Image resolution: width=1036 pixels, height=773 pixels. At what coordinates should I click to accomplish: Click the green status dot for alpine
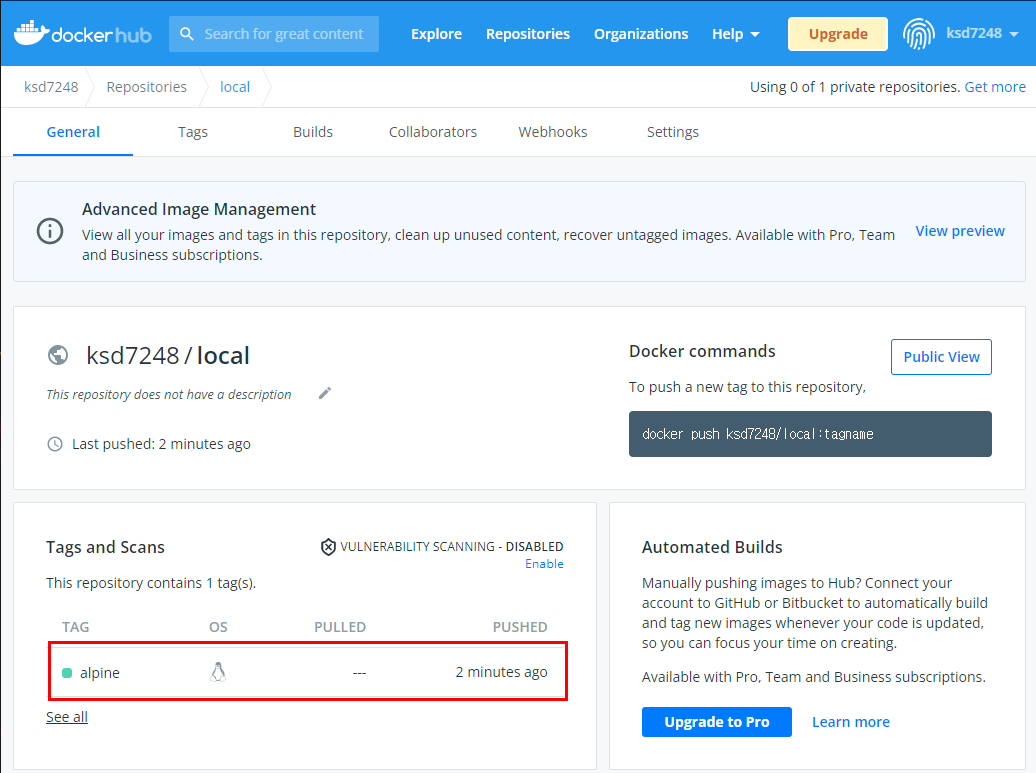[x=67, y=673]
